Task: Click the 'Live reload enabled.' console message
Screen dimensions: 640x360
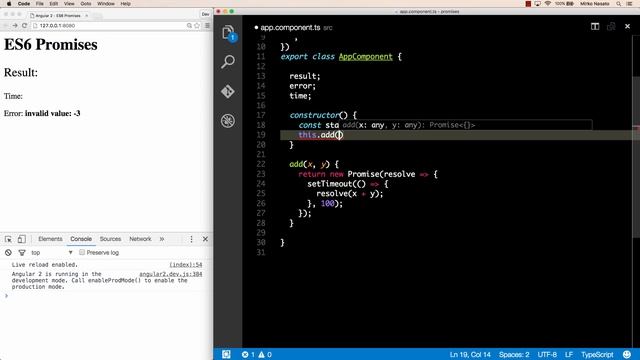Action: pyautogui.click(x=44, y=265)
